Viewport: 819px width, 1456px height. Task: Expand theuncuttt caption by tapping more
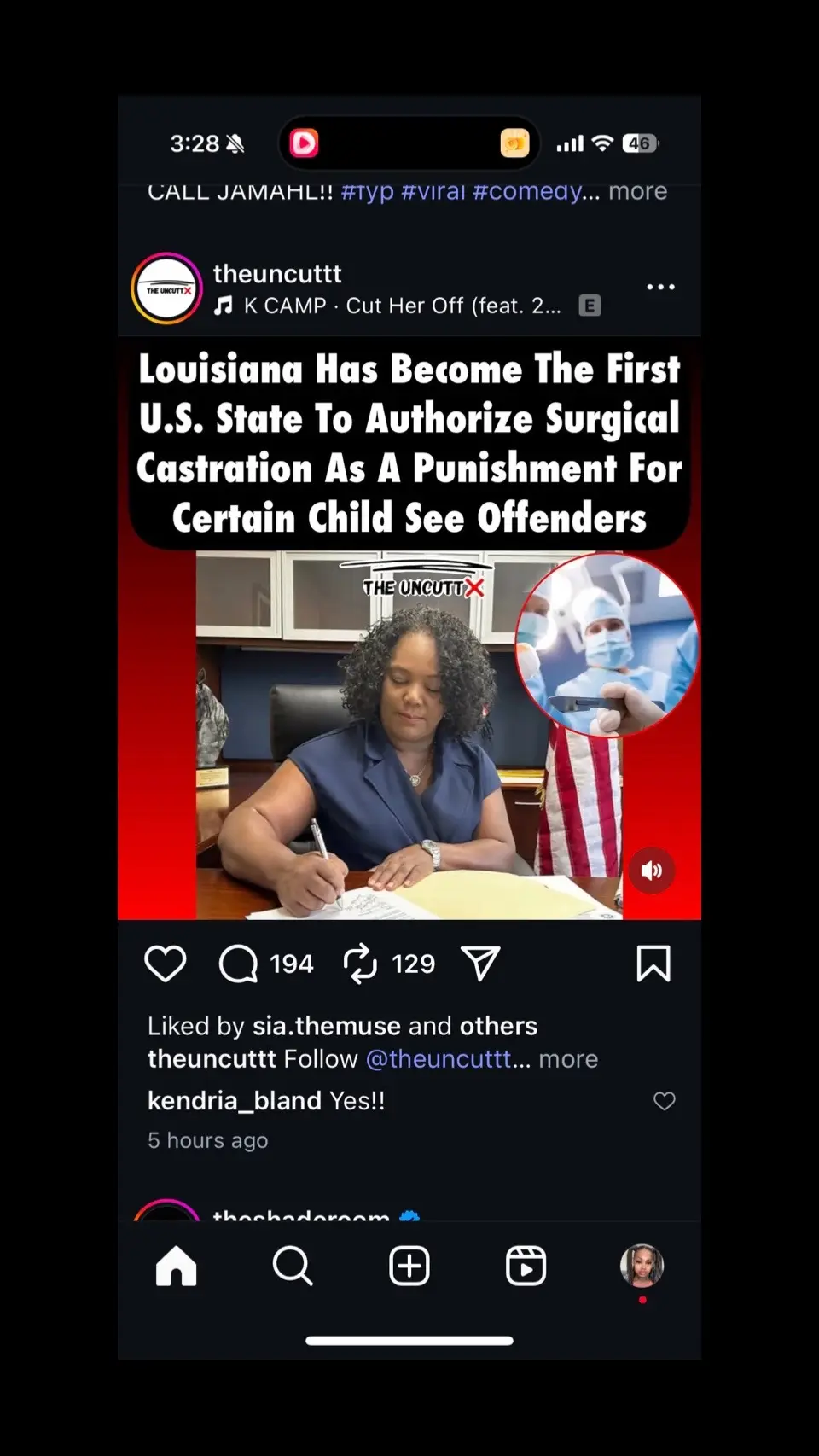(x=568, y=1059)
